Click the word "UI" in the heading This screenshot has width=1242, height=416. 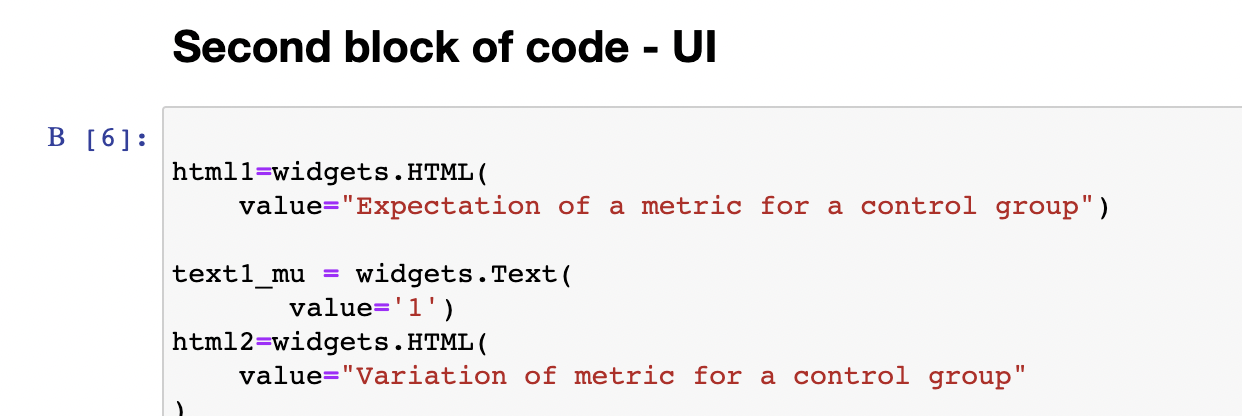(693, 46)
